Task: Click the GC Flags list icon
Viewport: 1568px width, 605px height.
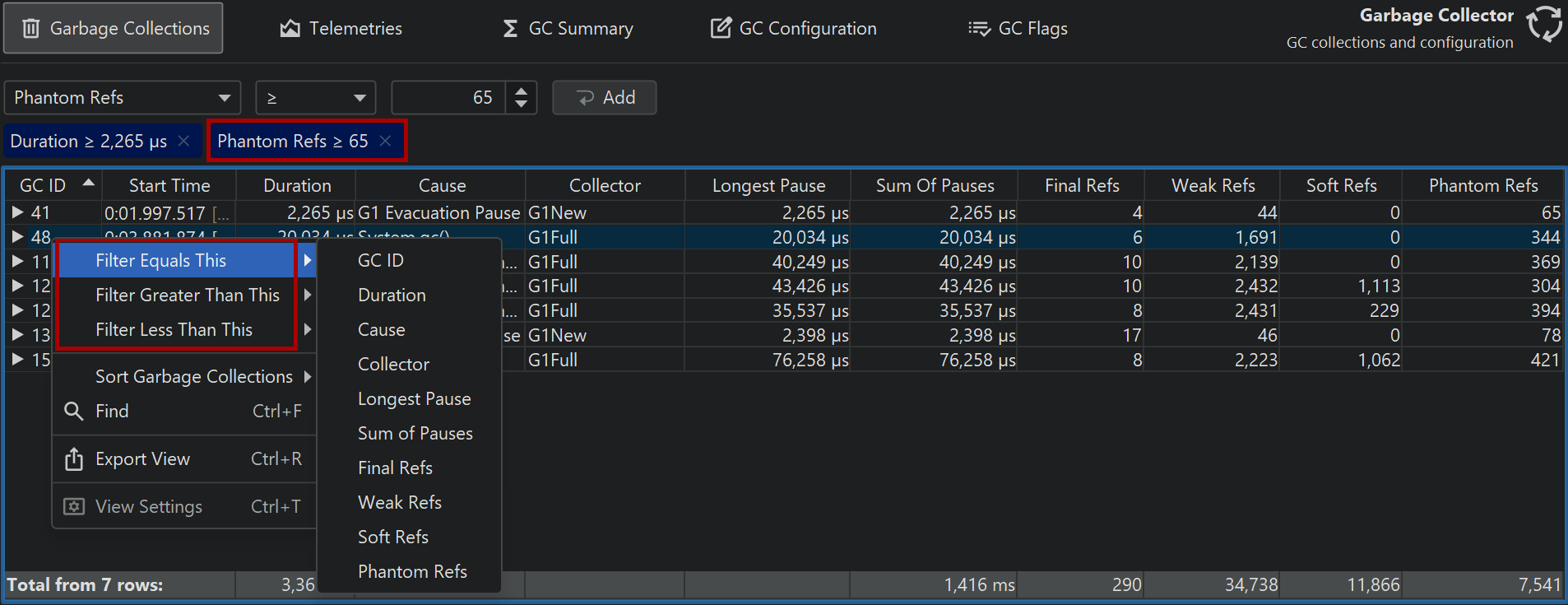Action: point(979,29)
